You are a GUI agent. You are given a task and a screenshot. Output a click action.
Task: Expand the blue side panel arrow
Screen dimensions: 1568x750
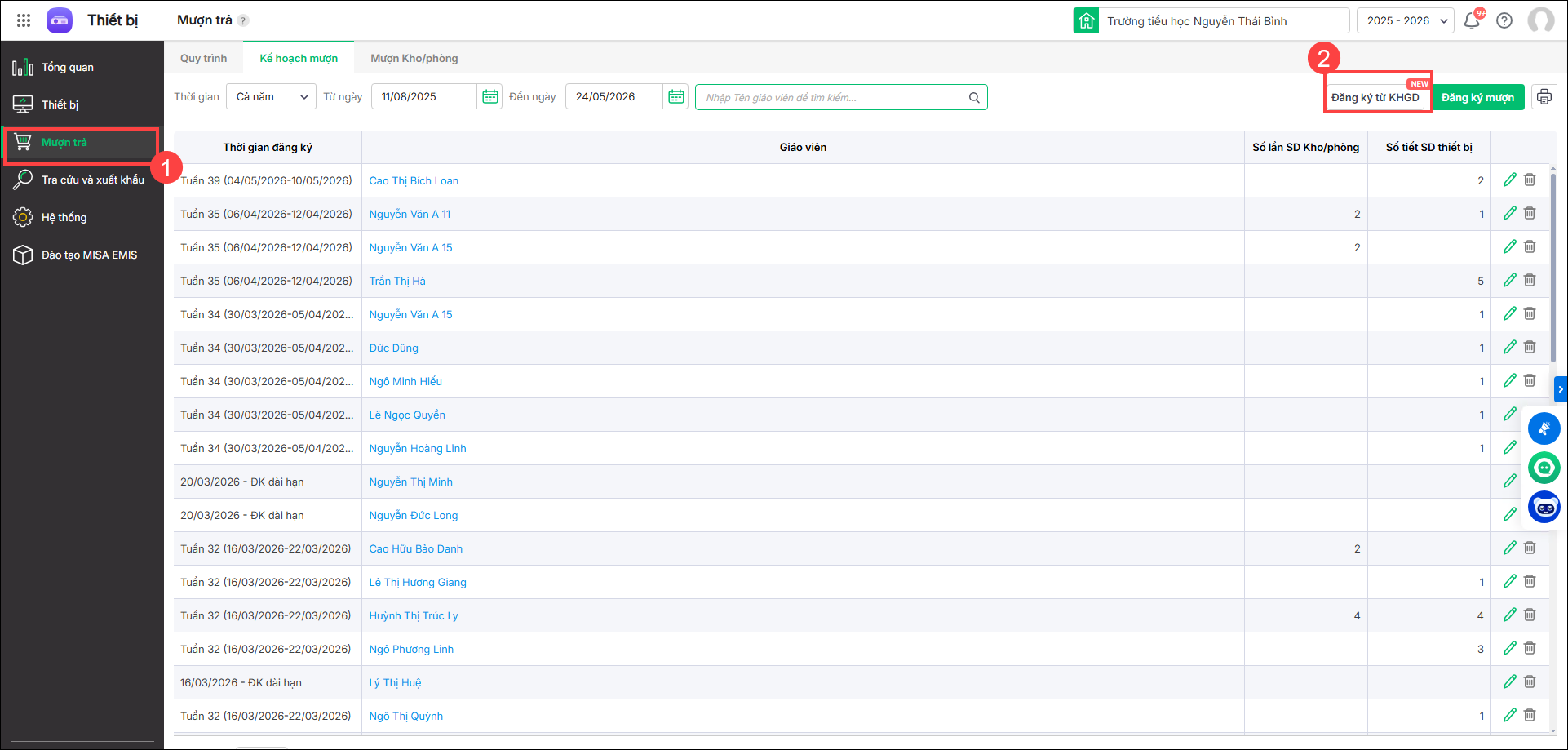pos(1561,389)
